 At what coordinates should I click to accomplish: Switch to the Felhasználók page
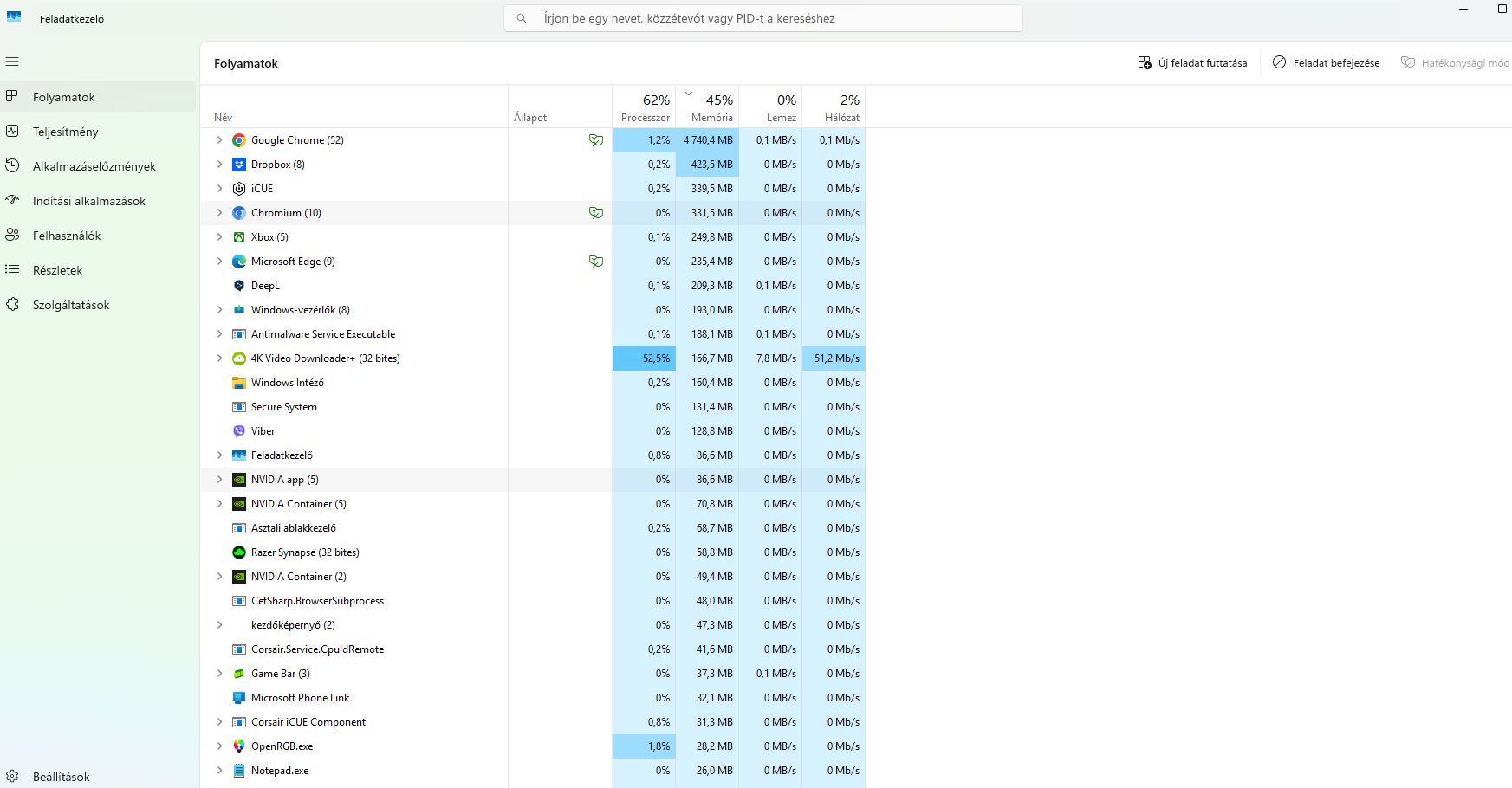(x=98, y=236)
